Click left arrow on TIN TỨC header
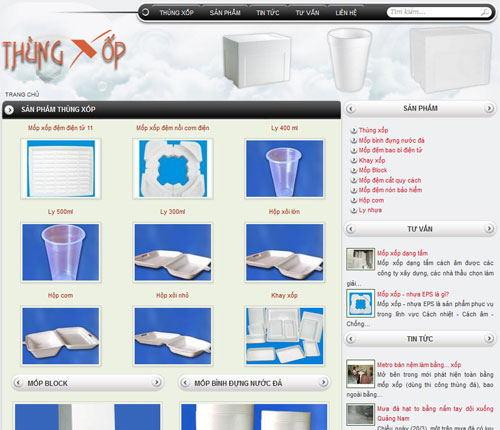This screenshot has height=430, width=500. point(350,339)
